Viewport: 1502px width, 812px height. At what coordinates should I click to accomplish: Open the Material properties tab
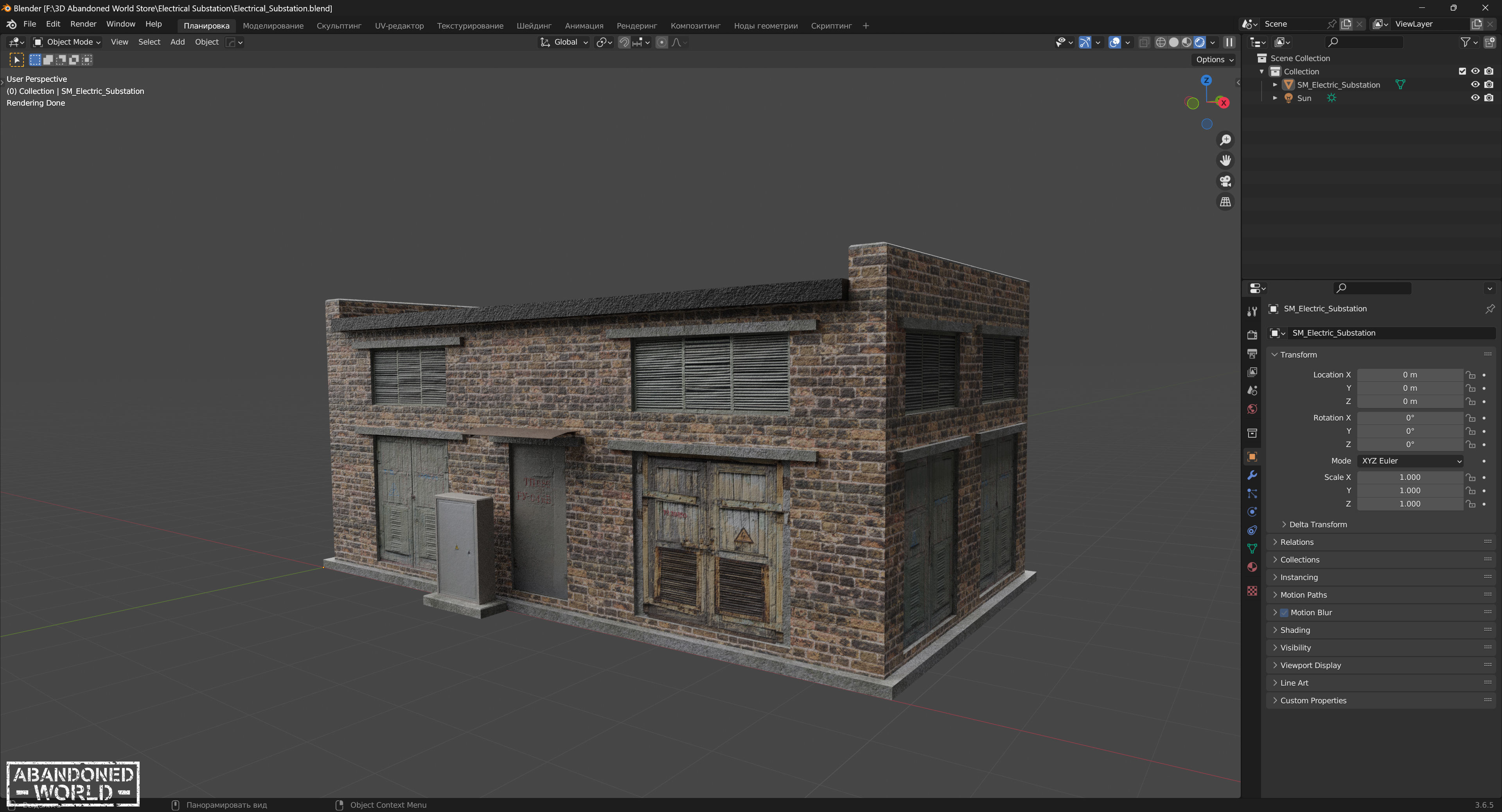point(1252,567)
